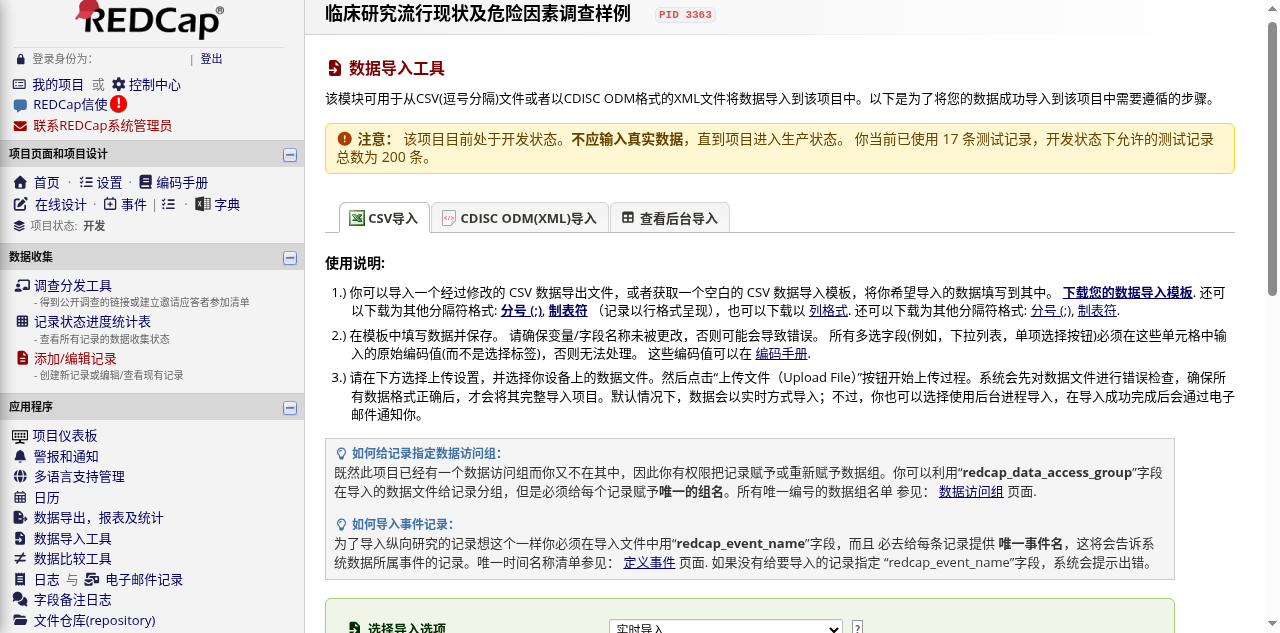The height and width of the screenshot is (633, 1280).
Task: Collapse the 数据收集 section
Action: click(290, 258)
